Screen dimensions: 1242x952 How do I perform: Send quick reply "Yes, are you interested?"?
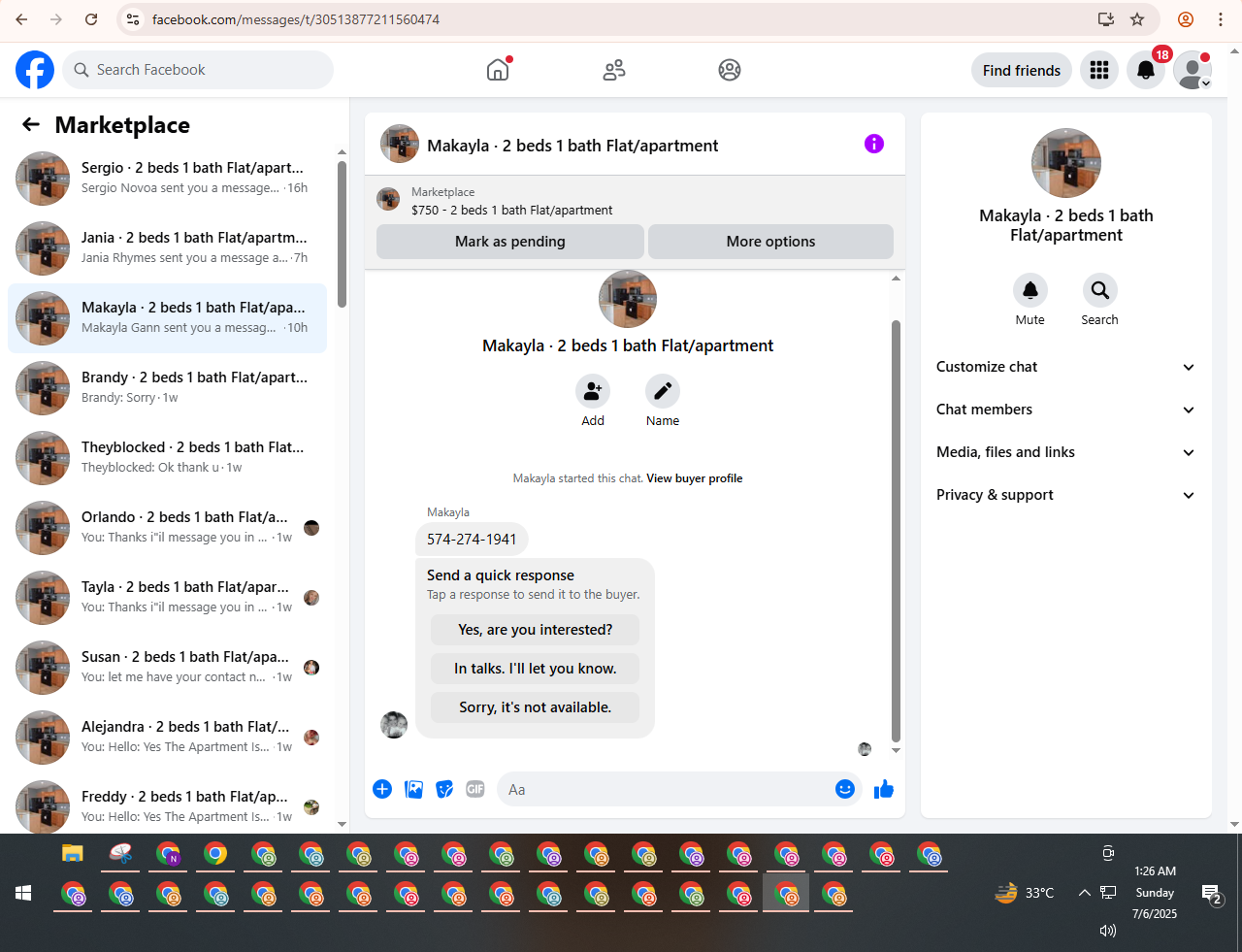pyautogui.click(x=536, y=630)
